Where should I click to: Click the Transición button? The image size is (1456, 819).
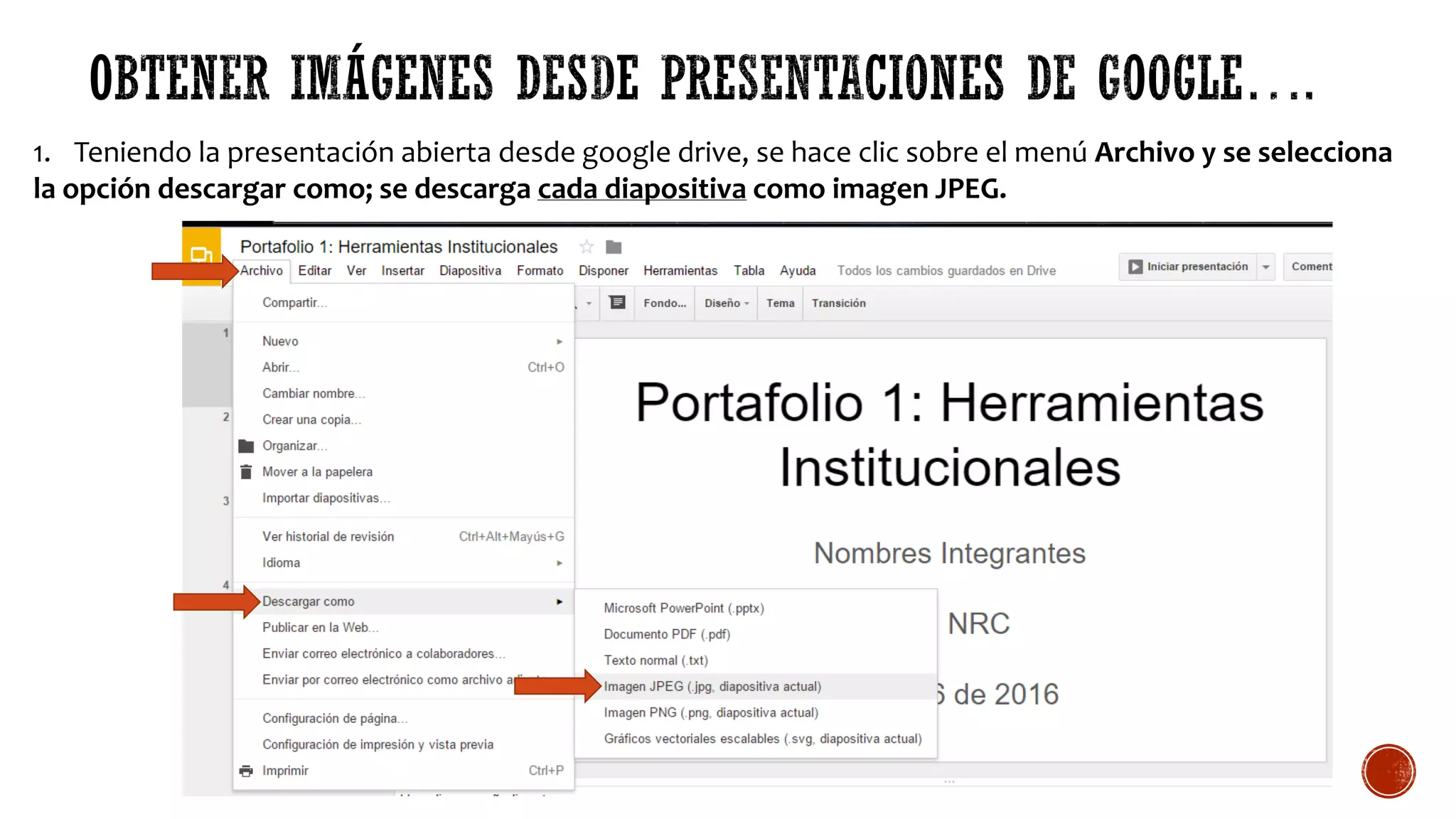[x=838, y=303]
